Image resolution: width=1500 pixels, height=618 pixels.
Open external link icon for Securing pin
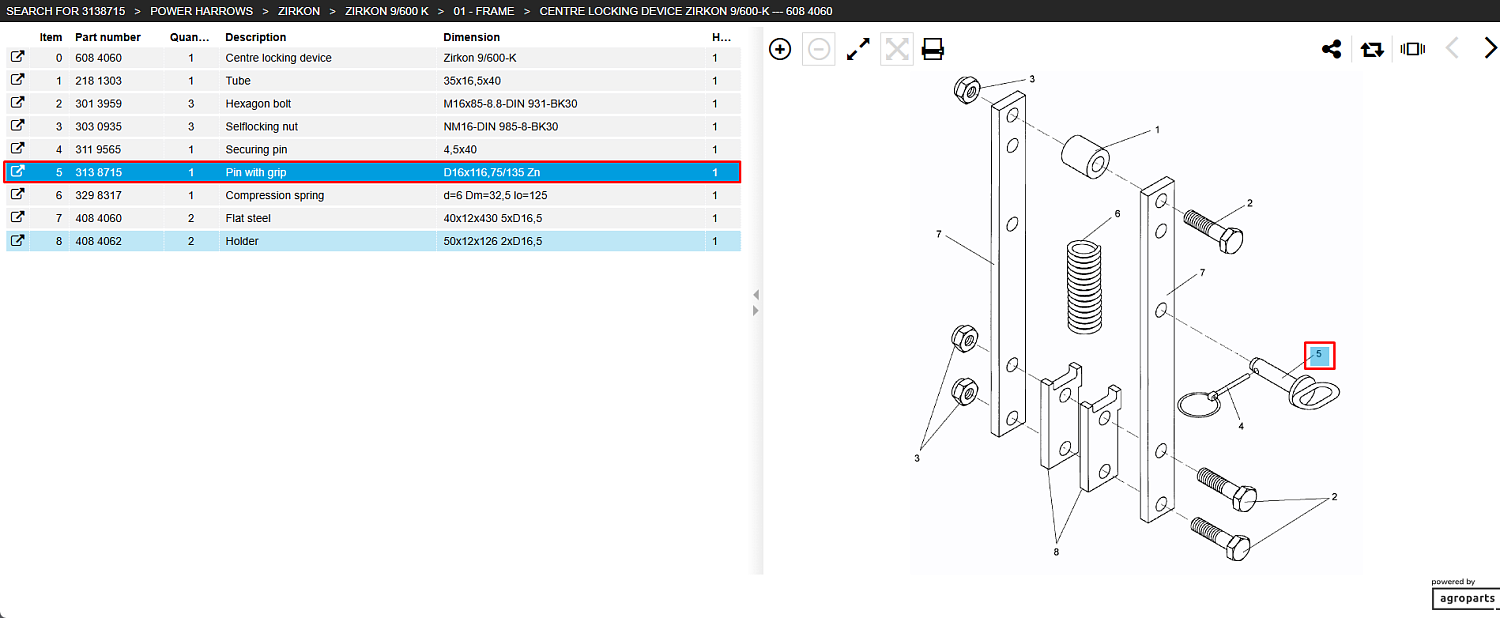point(17,149)
